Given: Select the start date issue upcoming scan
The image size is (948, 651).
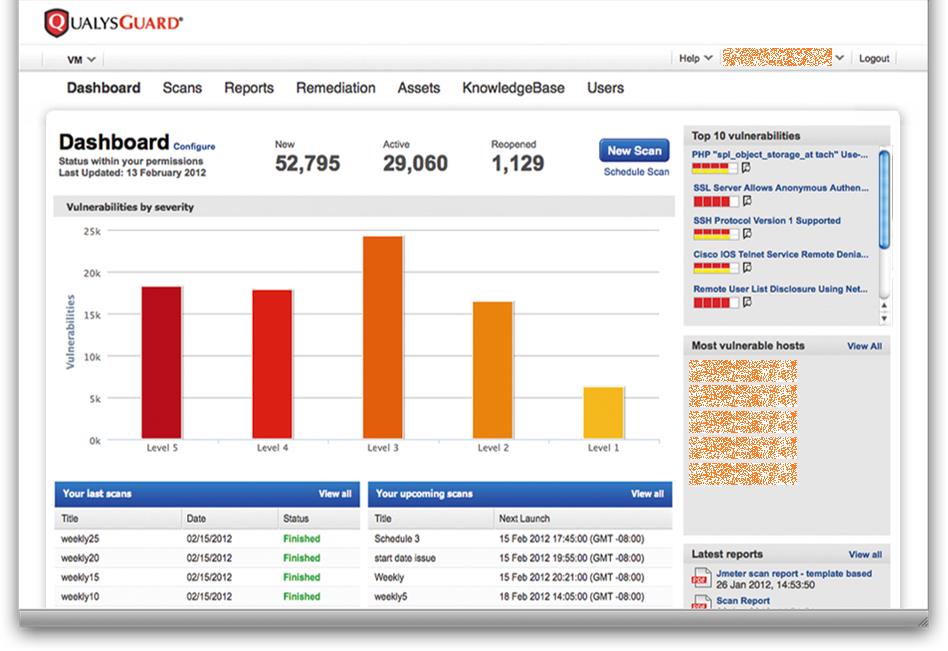Looking at the screenshot, I should 404,558.
